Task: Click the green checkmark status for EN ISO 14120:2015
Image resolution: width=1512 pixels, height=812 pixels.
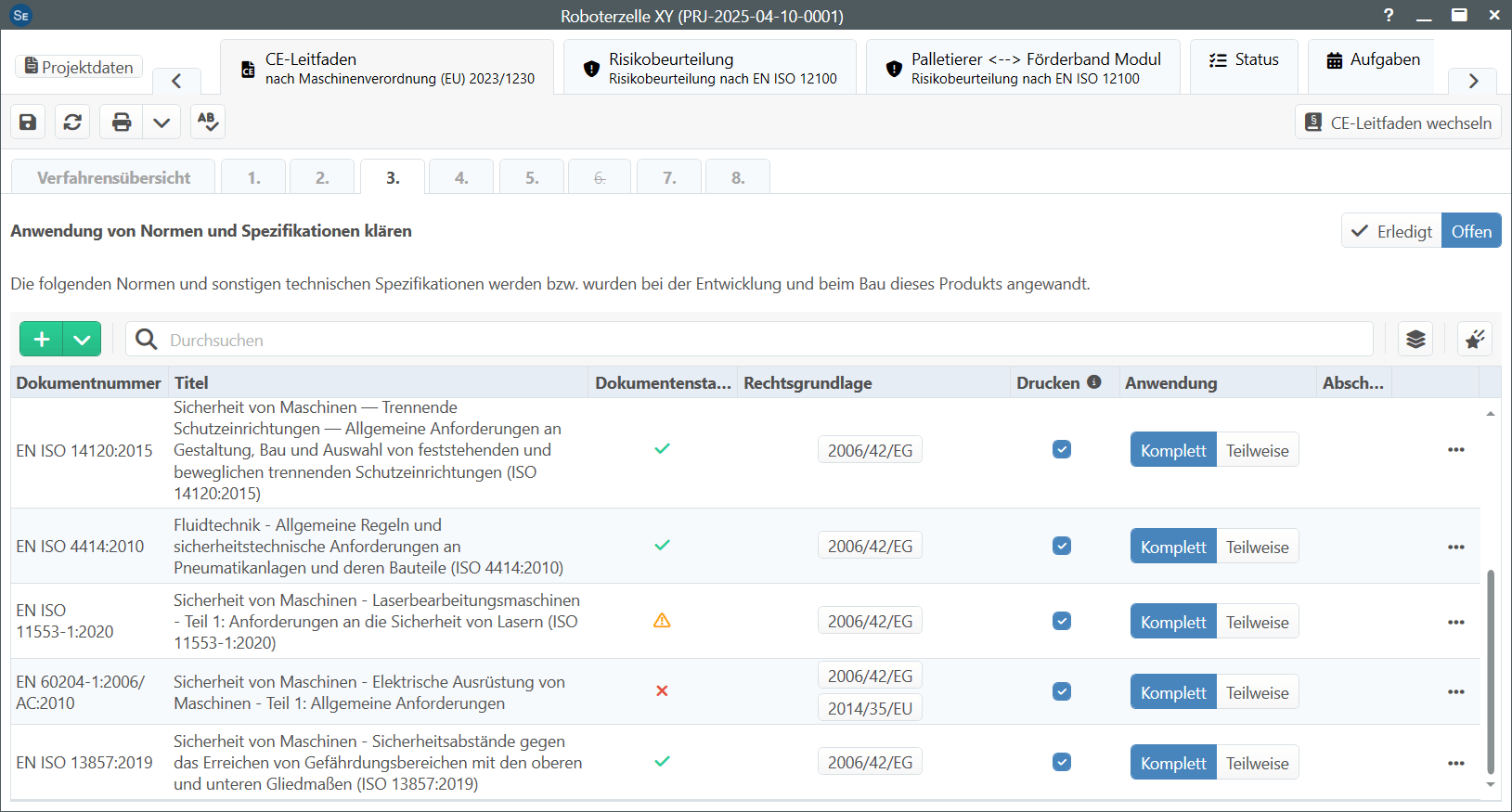Action: coord(662,449)
